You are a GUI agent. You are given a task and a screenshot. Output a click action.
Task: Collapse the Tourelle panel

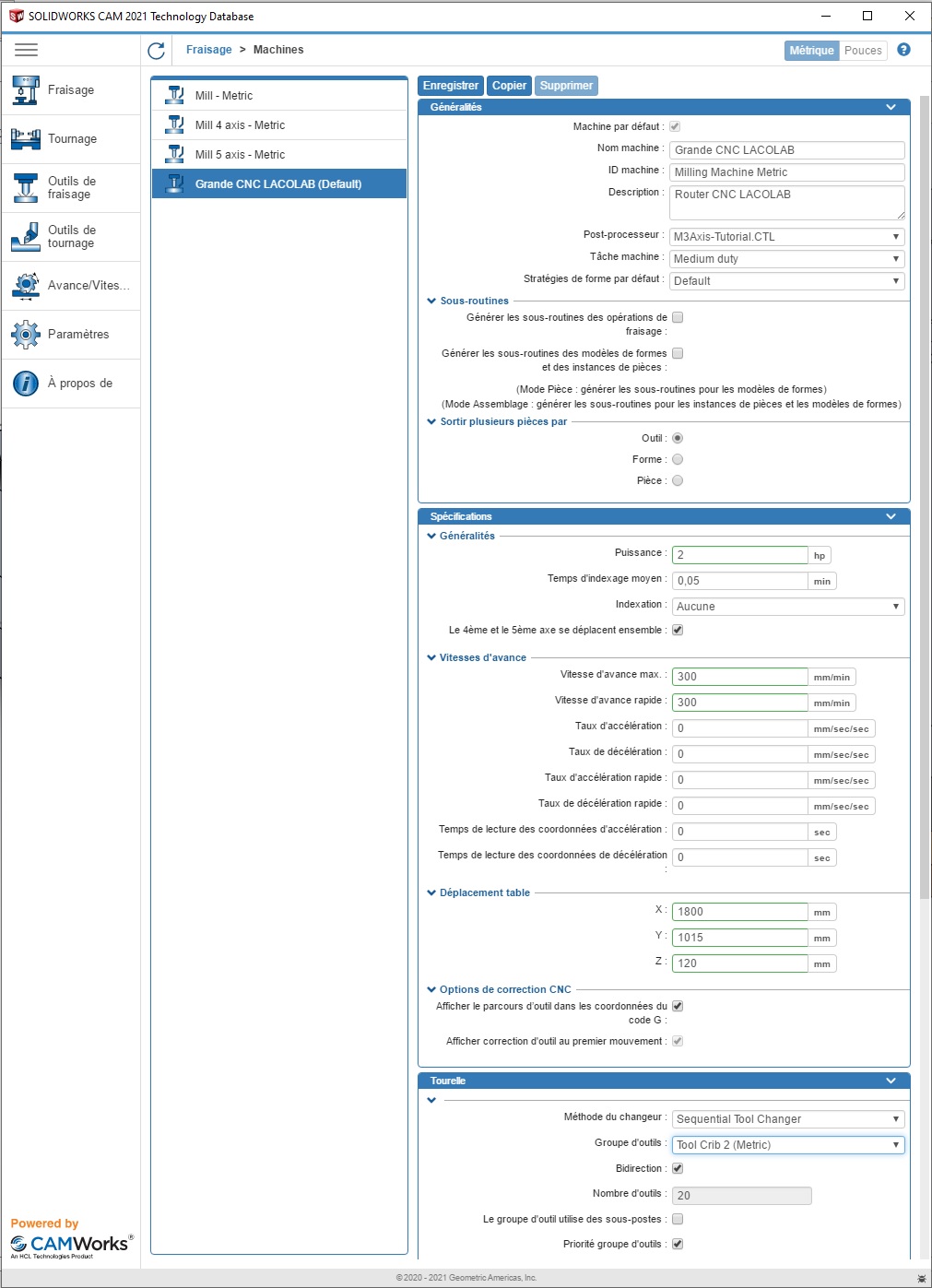point(664,1081)
